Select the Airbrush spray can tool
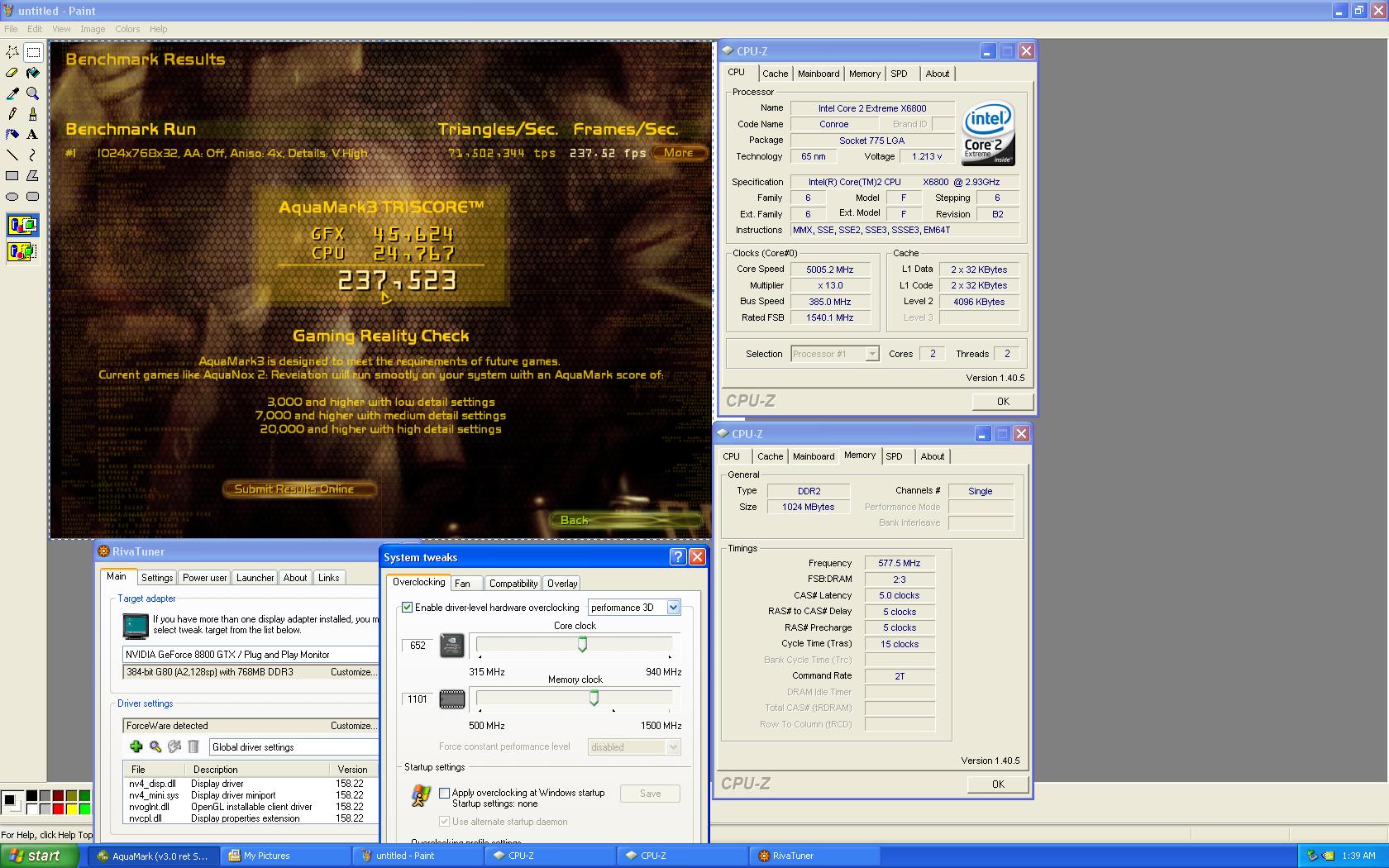The image size is (1389, 868). tap(12, 134)
